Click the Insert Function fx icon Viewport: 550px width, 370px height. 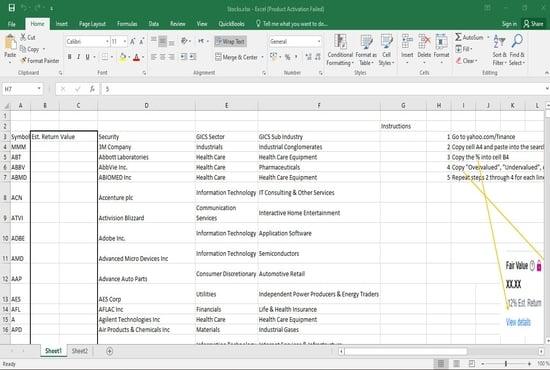(92, 89)
